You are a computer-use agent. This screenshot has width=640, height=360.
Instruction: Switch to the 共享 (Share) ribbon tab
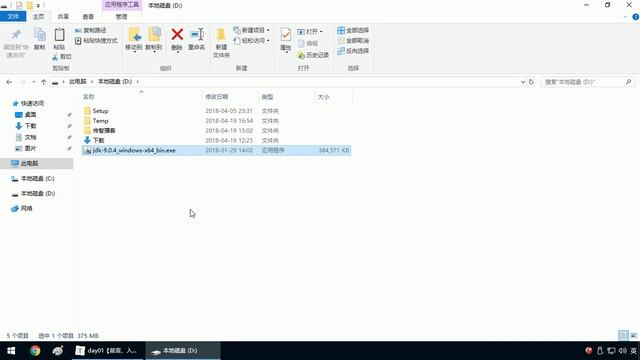(x=63, y=16)
